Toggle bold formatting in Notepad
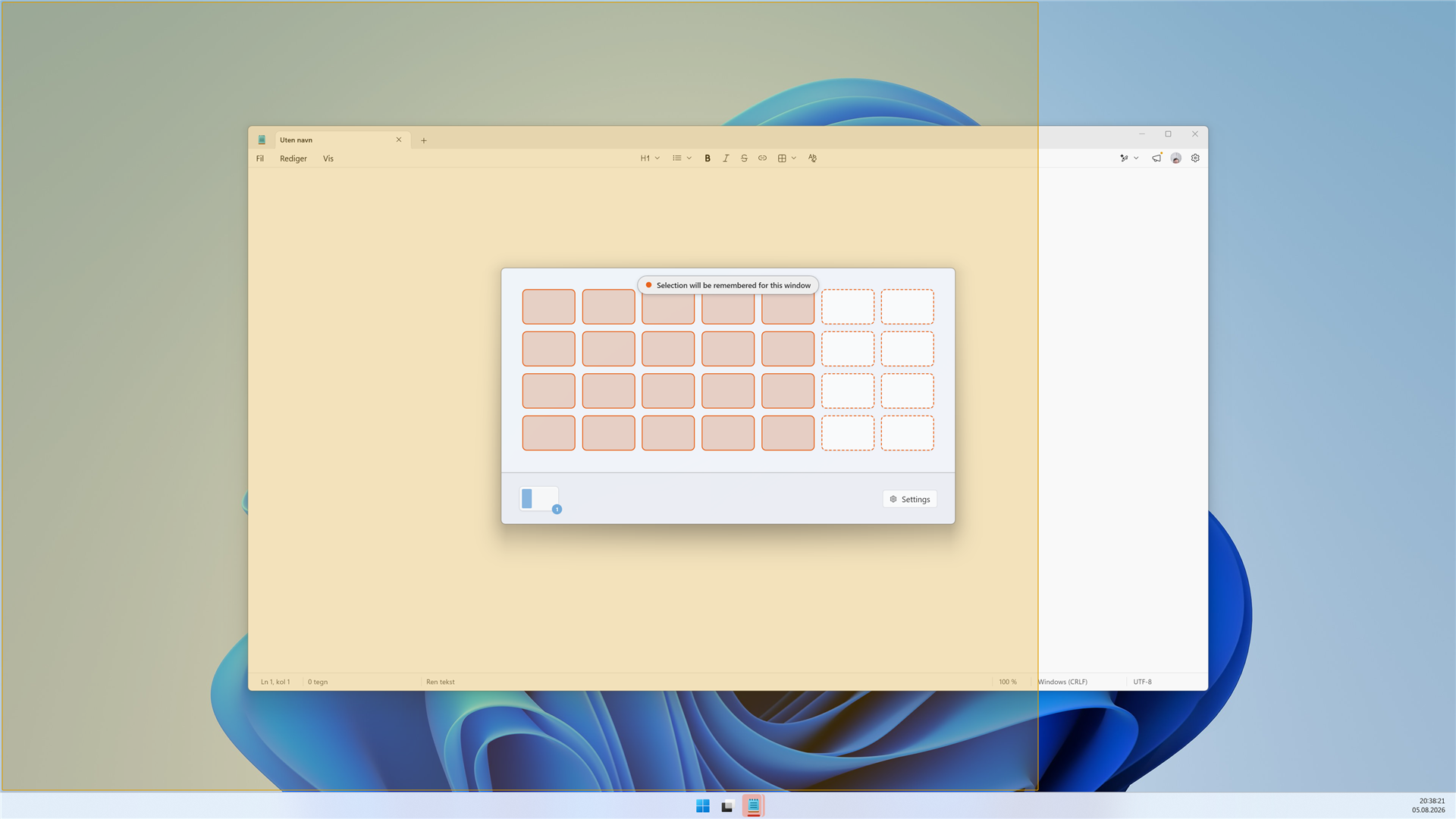The height and width of the screenshot is (819, 1456). pyautogui.click(x=708, y=158)
